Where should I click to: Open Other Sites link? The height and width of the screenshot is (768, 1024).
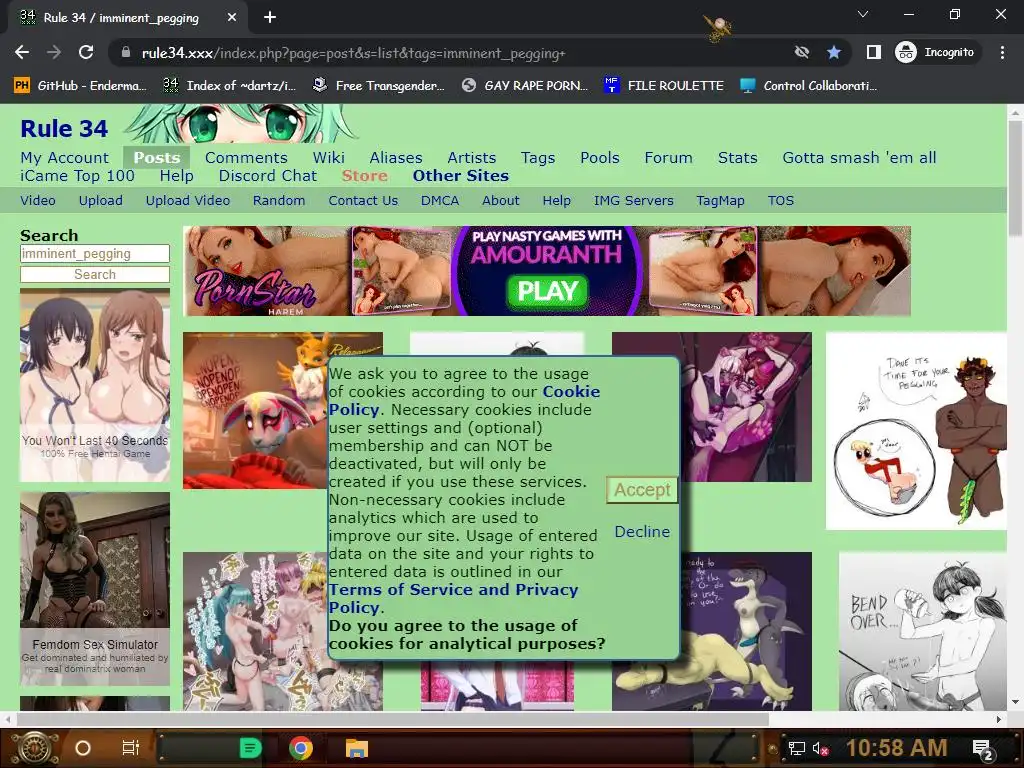460,176
